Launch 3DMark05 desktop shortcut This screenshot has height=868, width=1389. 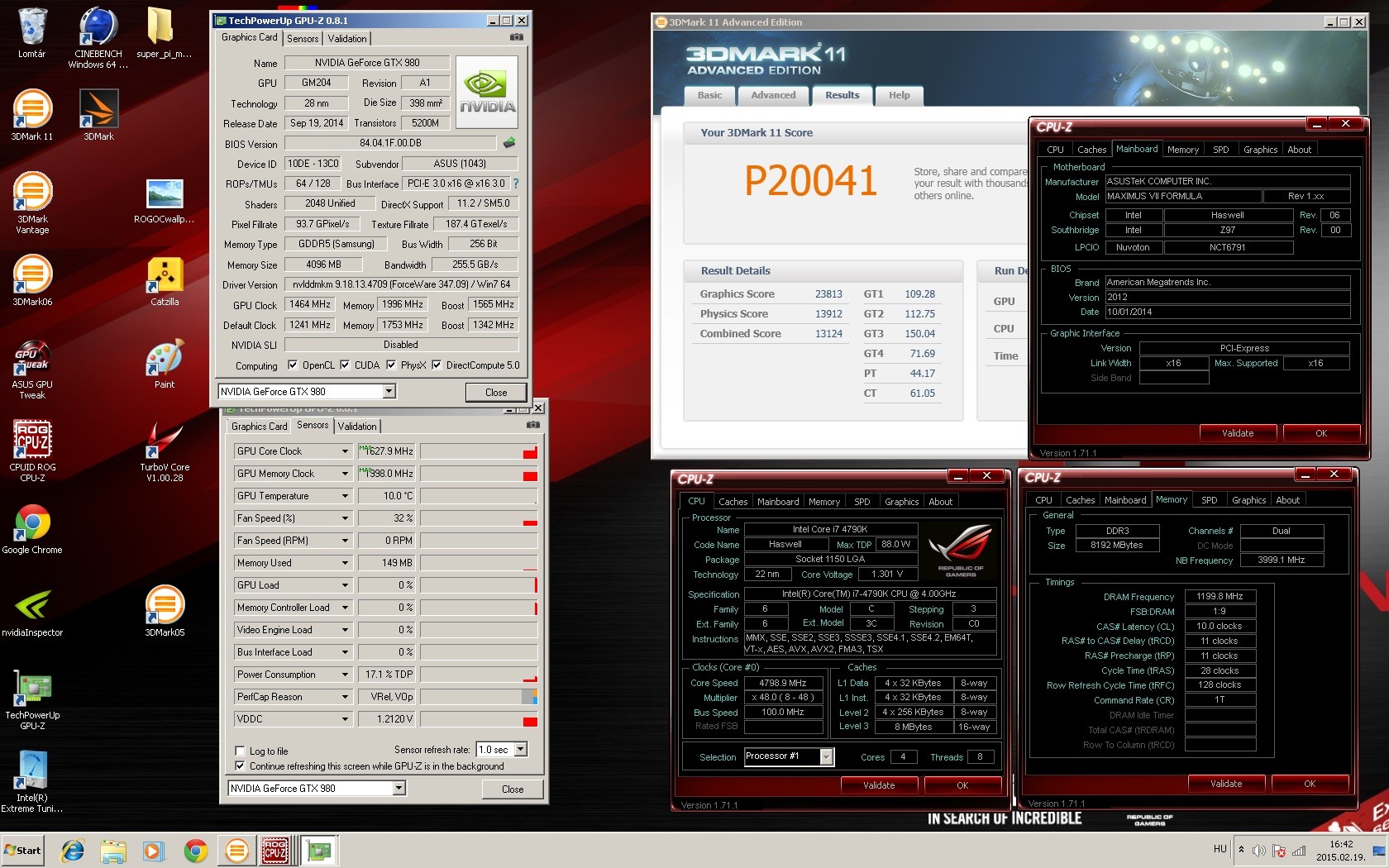pos(164,611)
